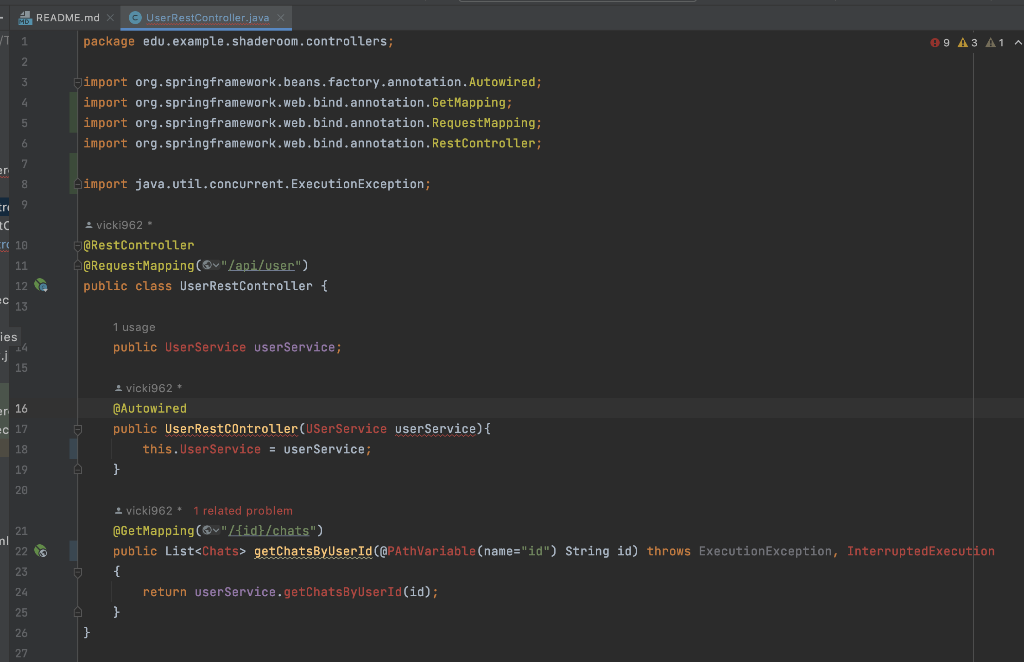The image size is (1024, 662).
Task: Click the '1 usage' inlay hint
Action: point(134,327)
